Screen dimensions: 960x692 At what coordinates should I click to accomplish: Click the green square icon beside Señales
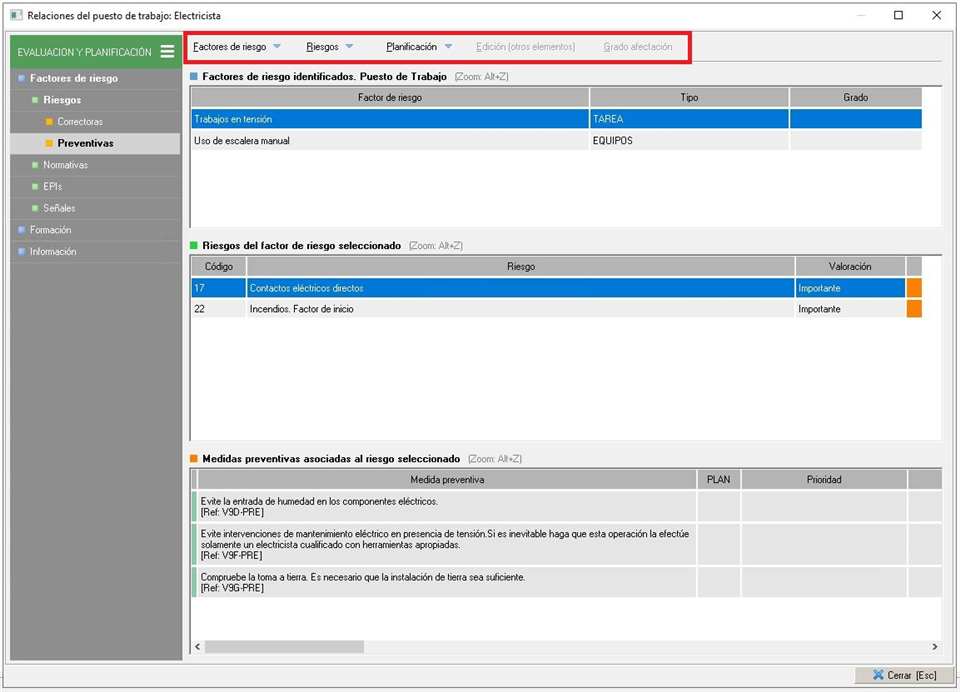[x=34, y=208]
